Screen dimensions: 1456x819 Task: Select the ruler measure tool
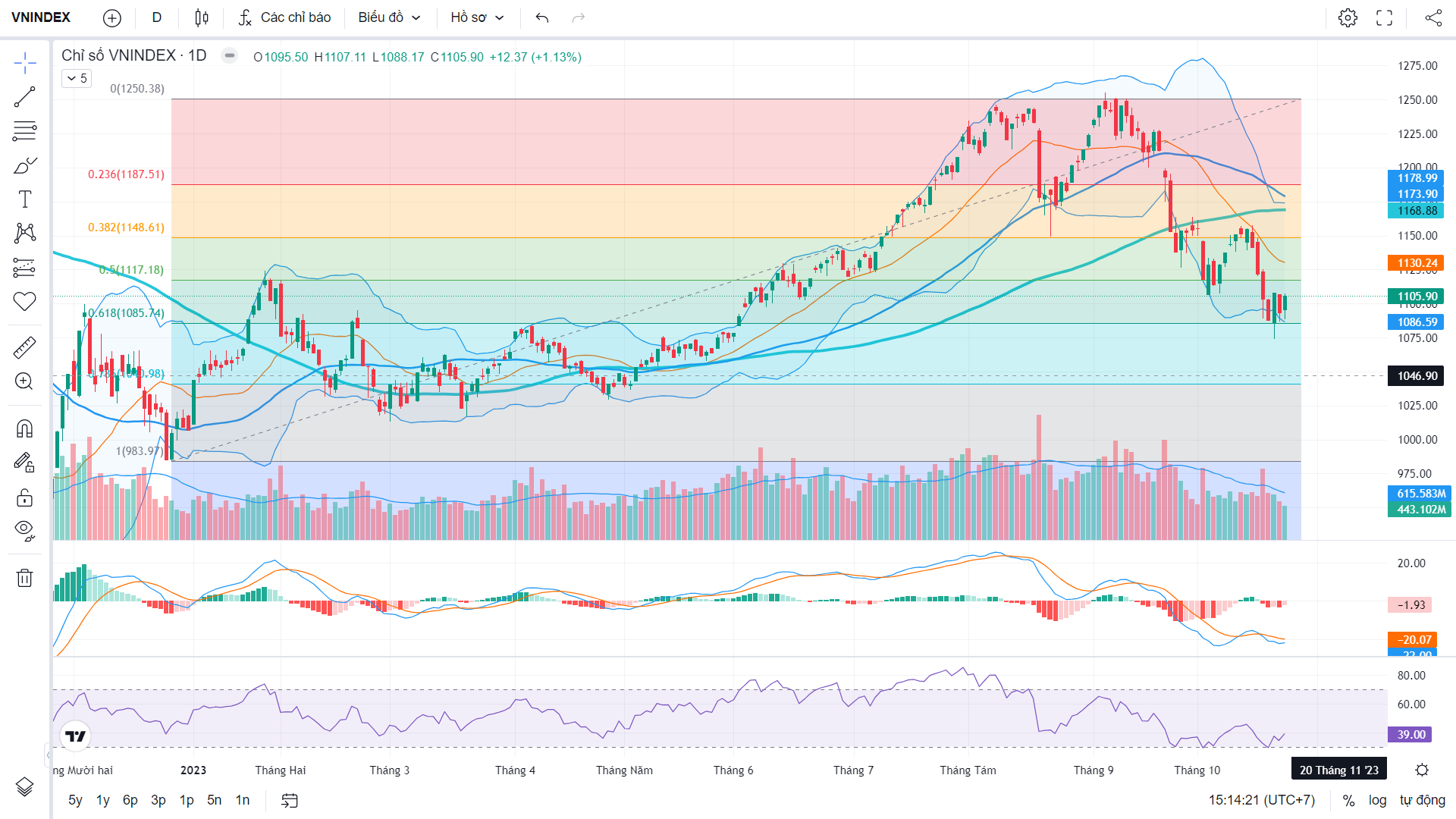tap(25, 347)
